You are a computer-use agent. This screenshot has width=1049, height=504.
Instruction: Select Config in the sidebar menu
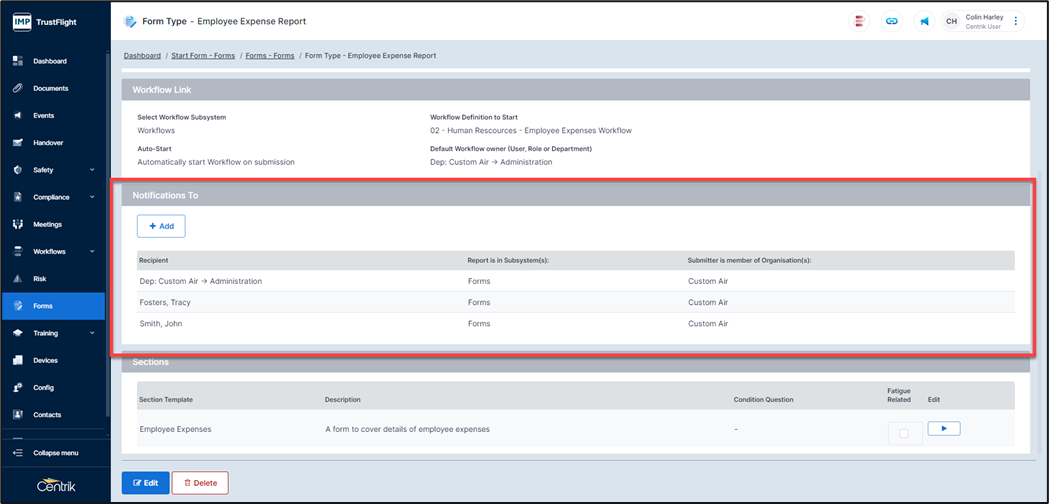point(43,388)
